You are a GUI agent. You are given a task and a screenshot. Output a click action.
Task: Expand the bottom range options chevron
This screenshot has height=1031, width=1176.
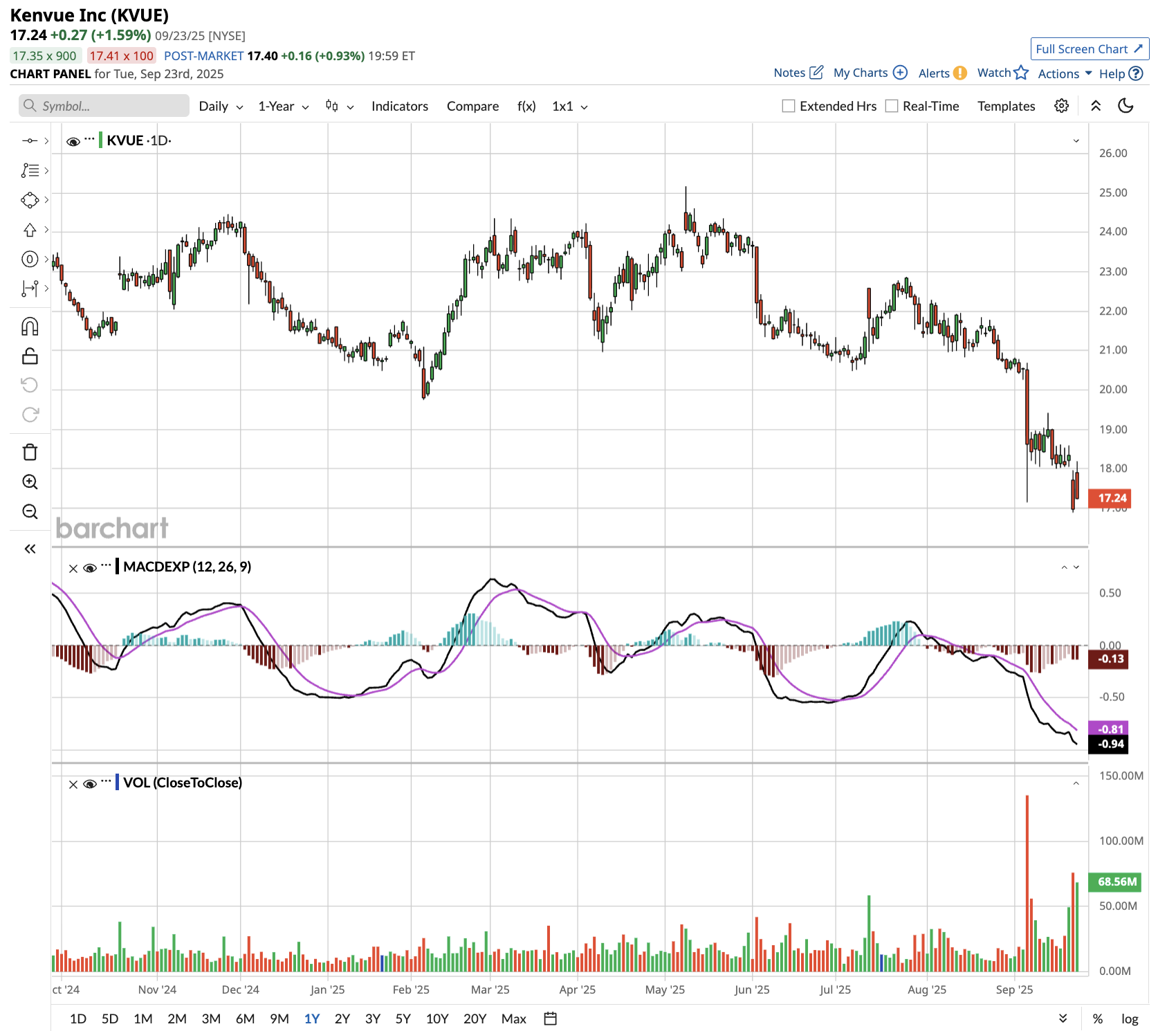[1063, 1019]
